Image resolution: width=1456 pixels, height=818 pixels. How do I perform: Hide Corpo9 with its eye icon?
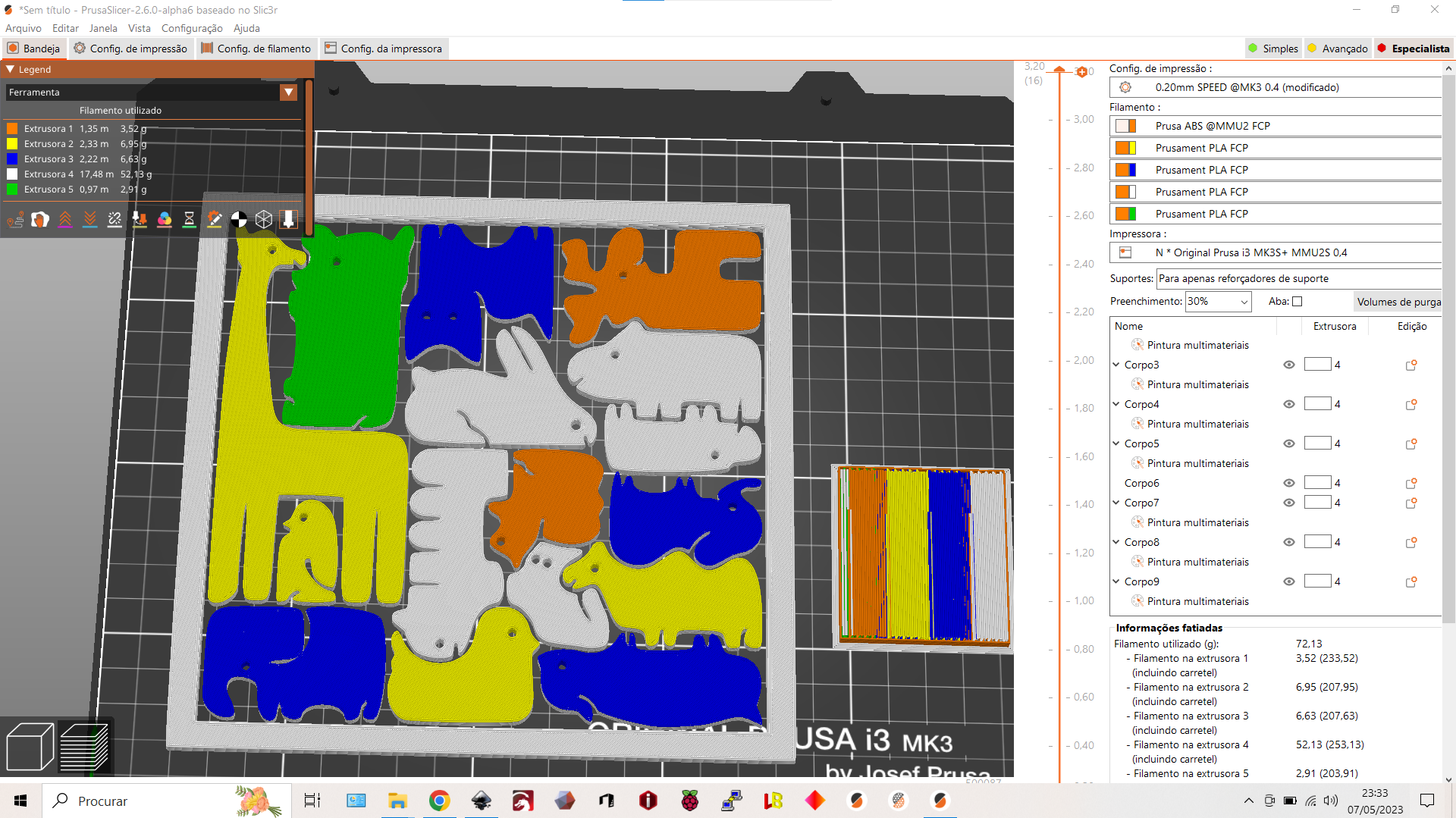click(x=1288, y=581)
